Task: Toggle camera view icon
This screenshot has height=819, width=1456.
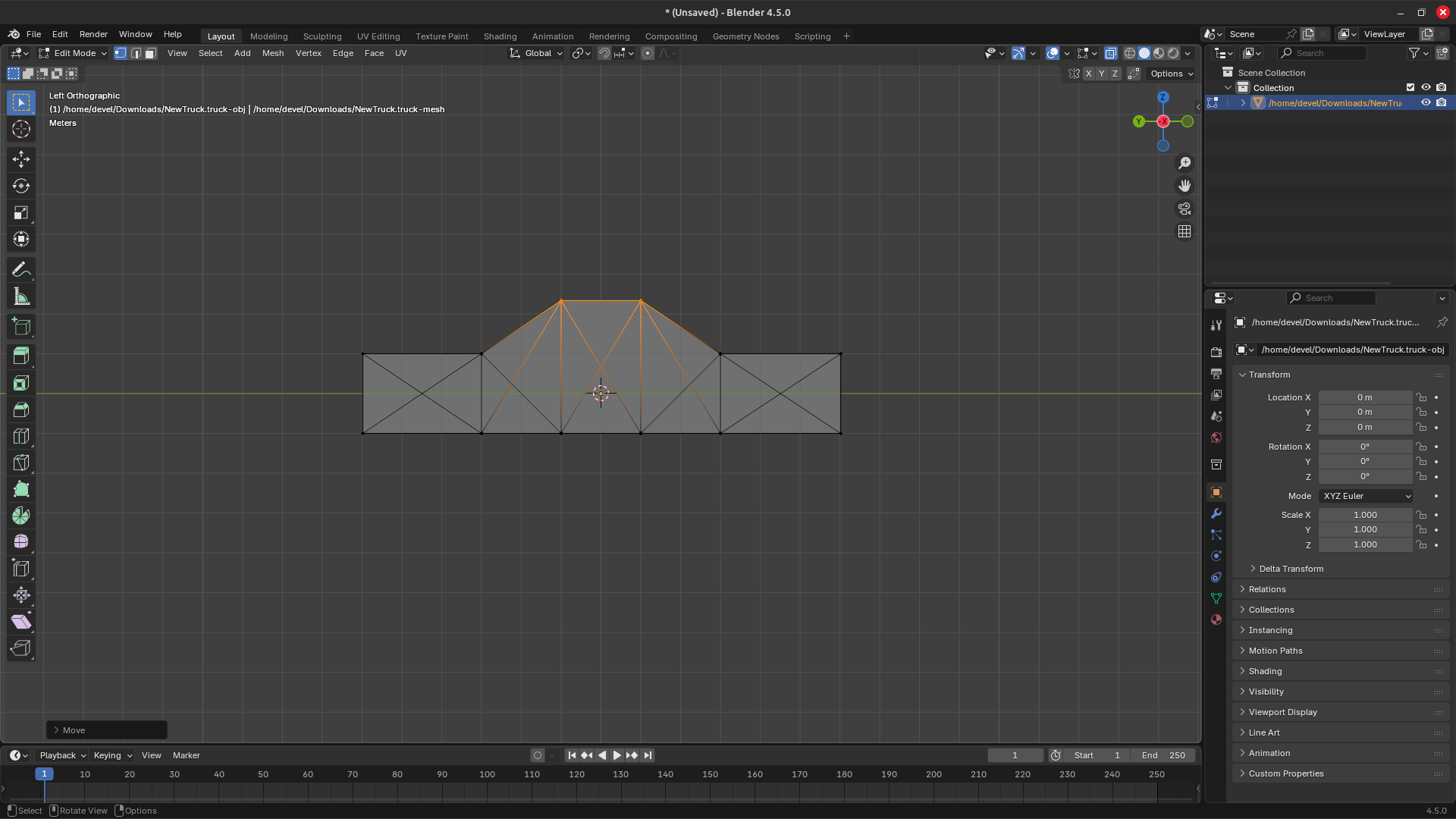Action: (1185, 209)
